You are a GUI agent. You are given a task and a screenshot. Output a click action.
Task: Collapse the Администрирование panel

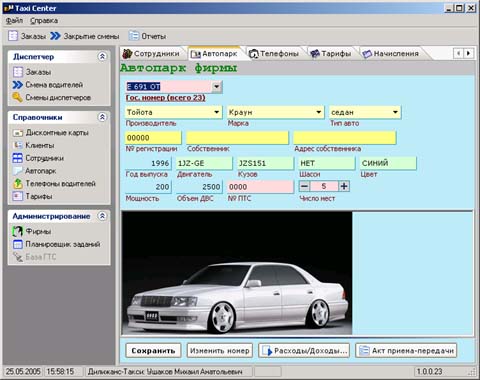[x=102, y=216]
